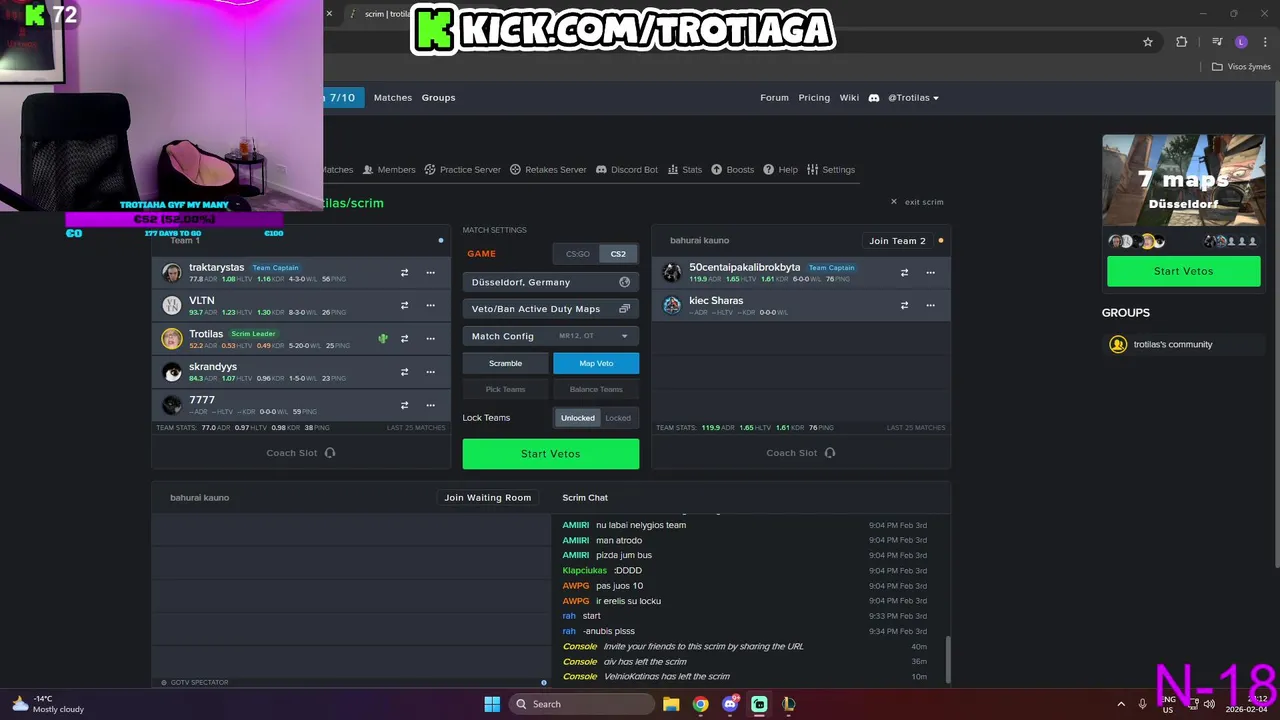This screenshot has width=1280, height=720.
Task: Click the Join Waiting Room button
Action: 488,498
